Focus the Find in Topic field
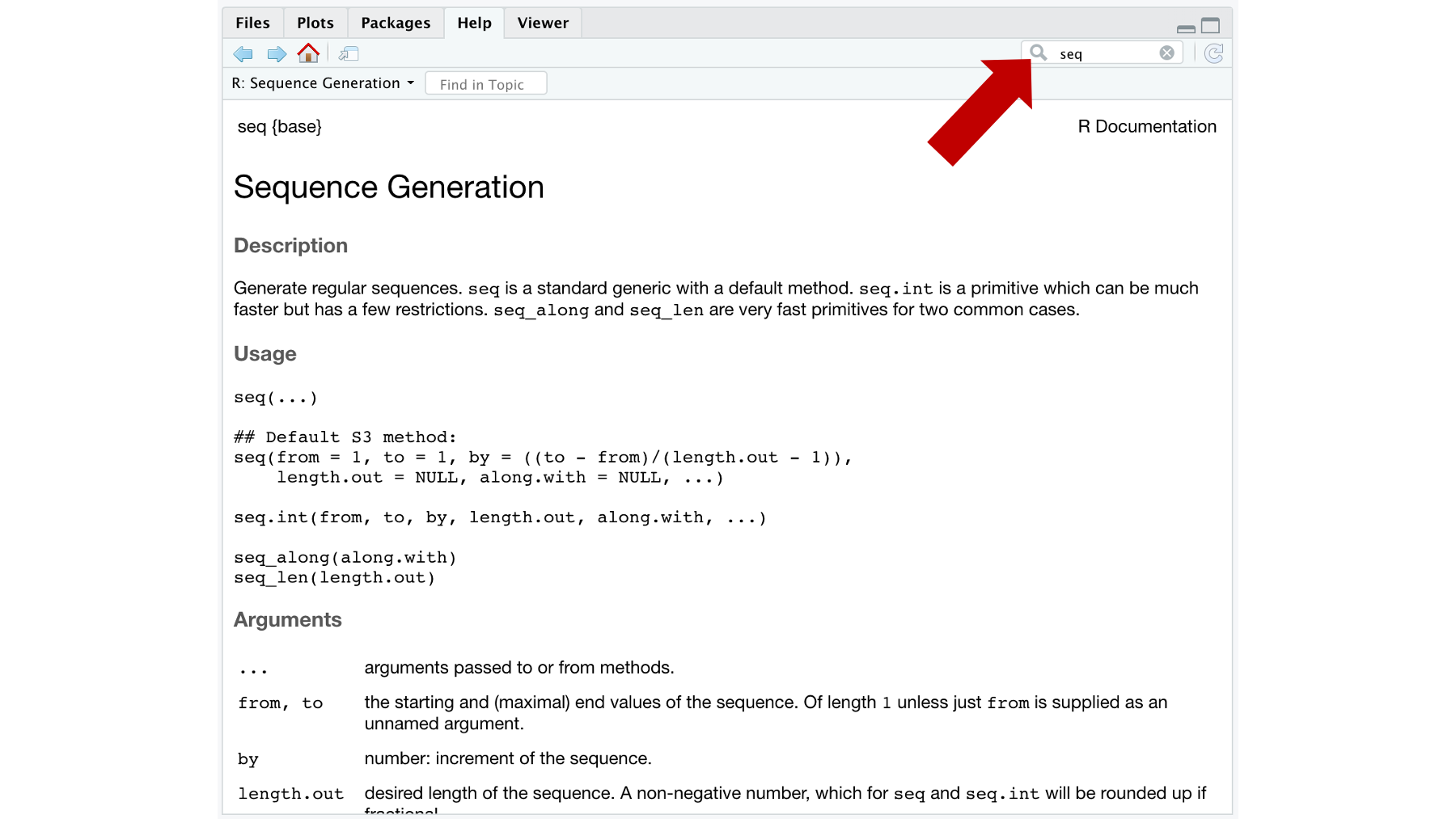This screenshot has width=1456, height=819. 485,84
